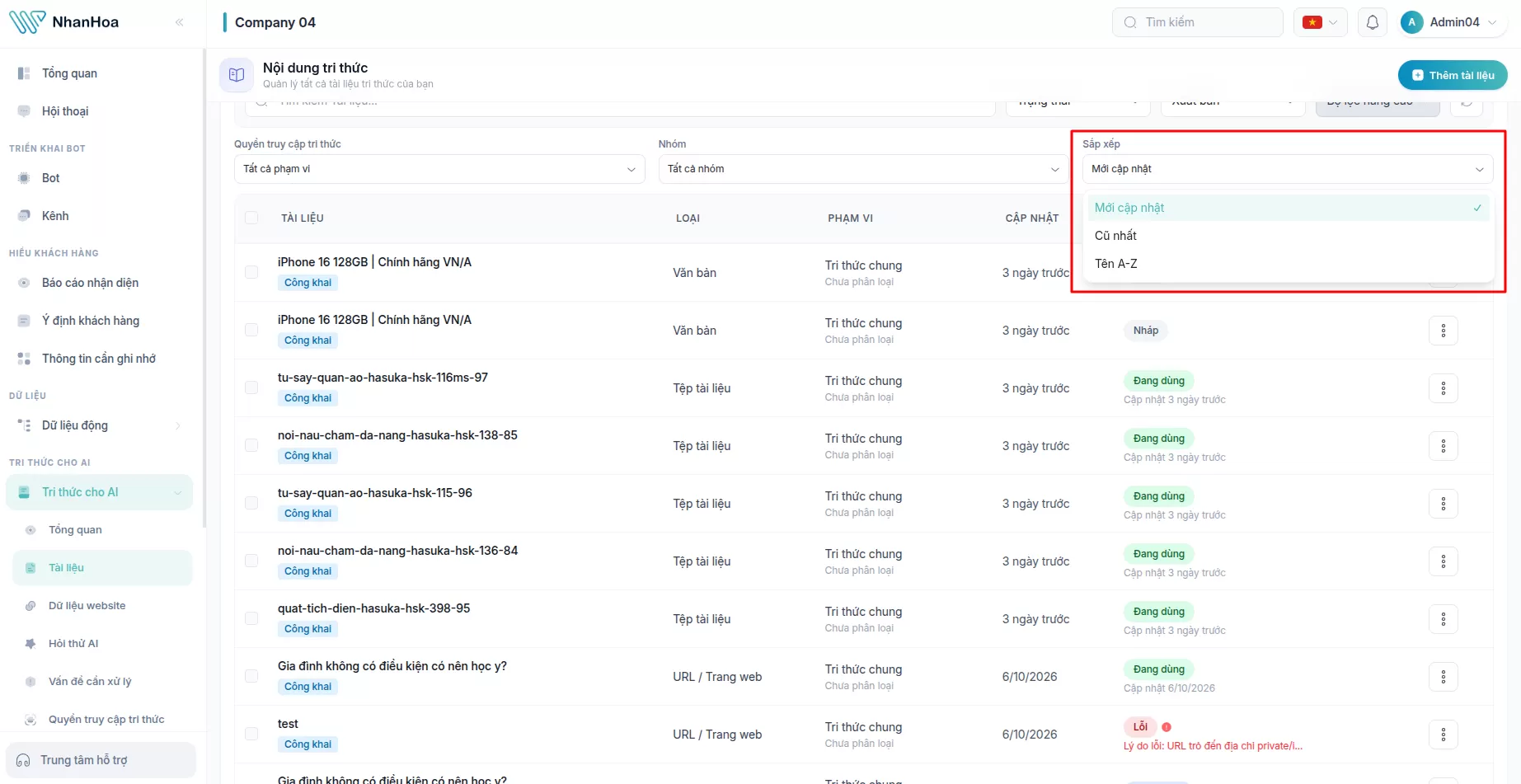Open actions menu for noi-nau-cham-da-nang-hasuka-hsk-138-85
The image size is (1521, 784).
[1443, 446]
